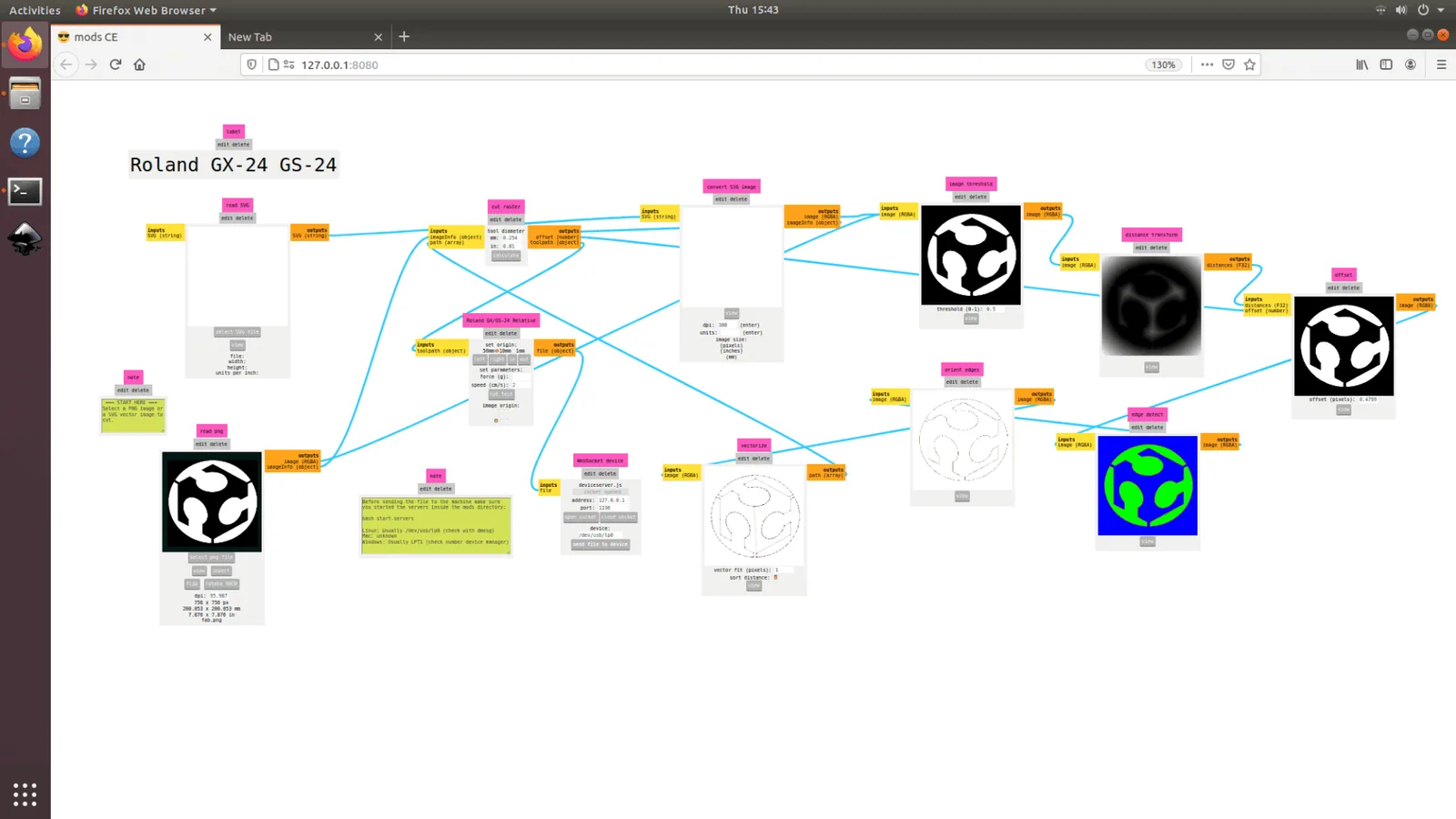This screenshot has width=1456, height=819.
Task: Click the Roland module toolpath (object) input port
Action: (x=441, y=351)
